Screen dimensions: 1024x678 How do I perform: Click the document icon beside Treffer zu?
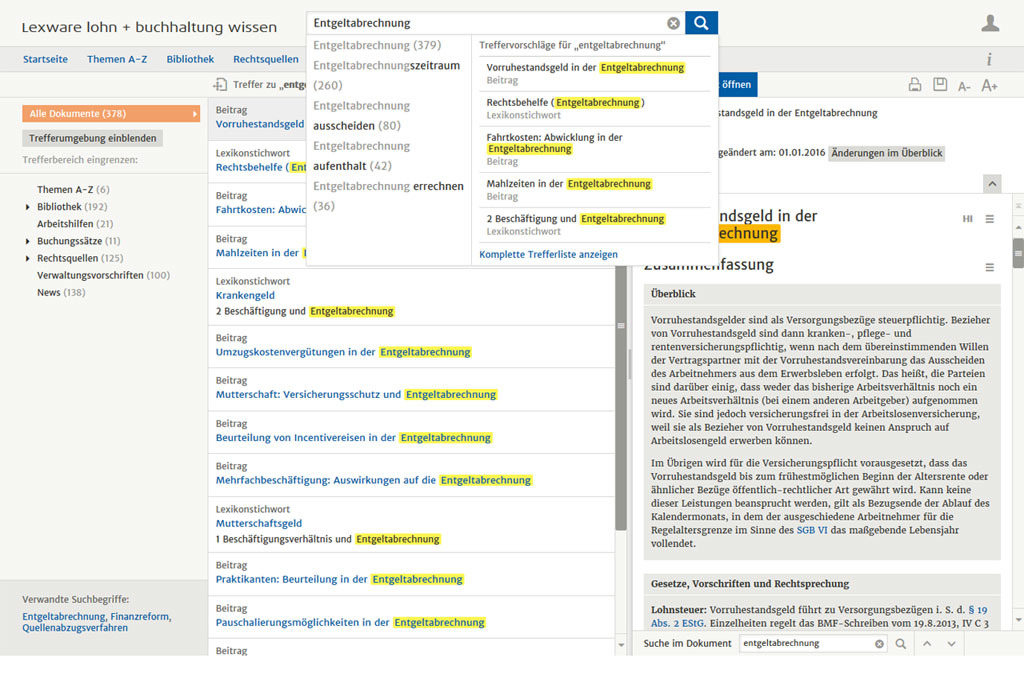220,84
